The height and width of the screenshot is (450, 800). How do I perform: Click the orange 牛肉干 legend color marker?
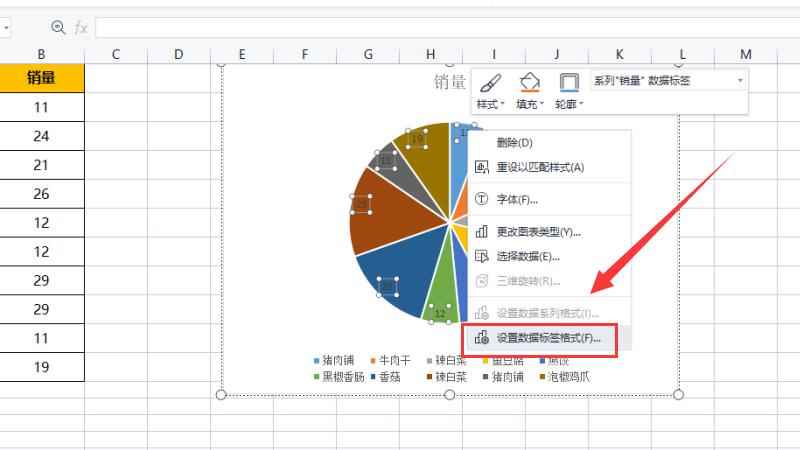point(373,361)
